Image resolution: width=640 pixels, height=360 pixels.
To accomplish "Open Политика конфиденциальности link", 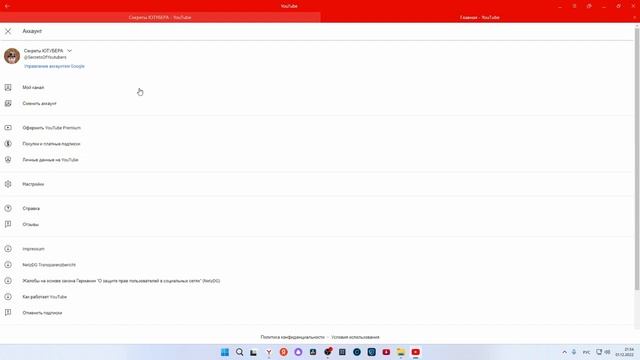I will click(x=292, y=337).
